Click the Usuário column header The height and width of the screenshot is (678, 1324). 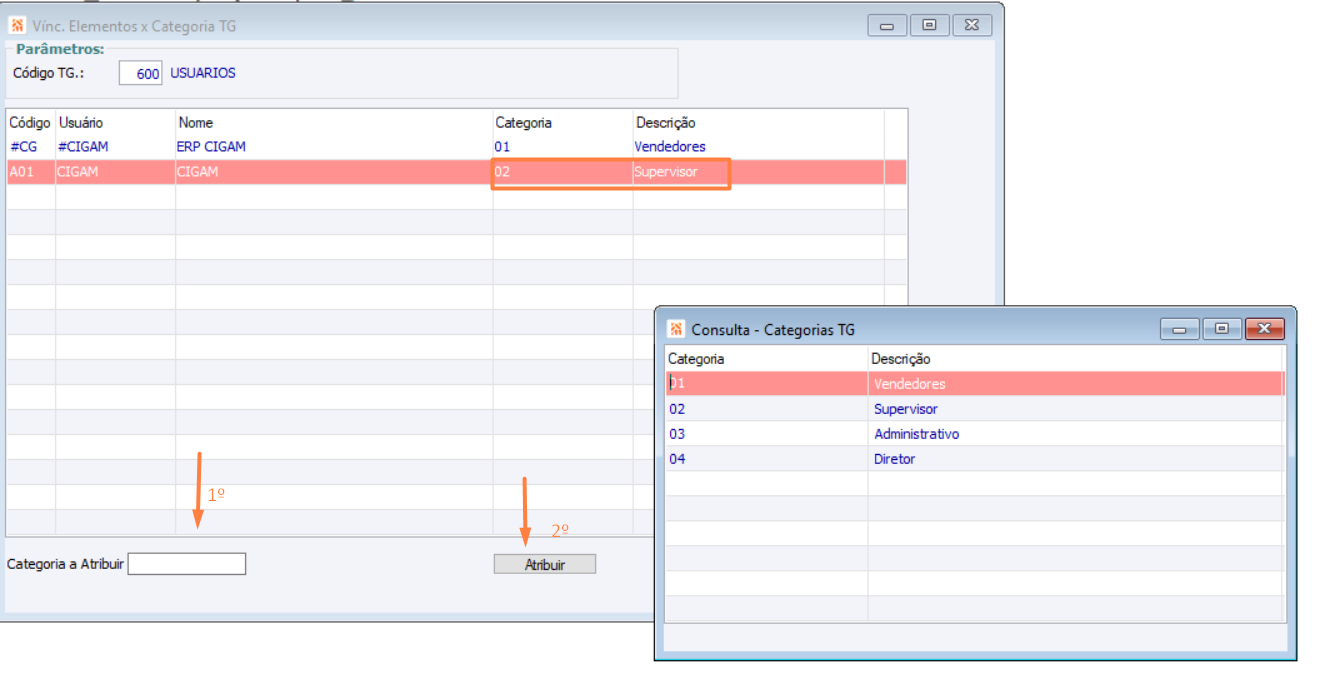(81, 122)
